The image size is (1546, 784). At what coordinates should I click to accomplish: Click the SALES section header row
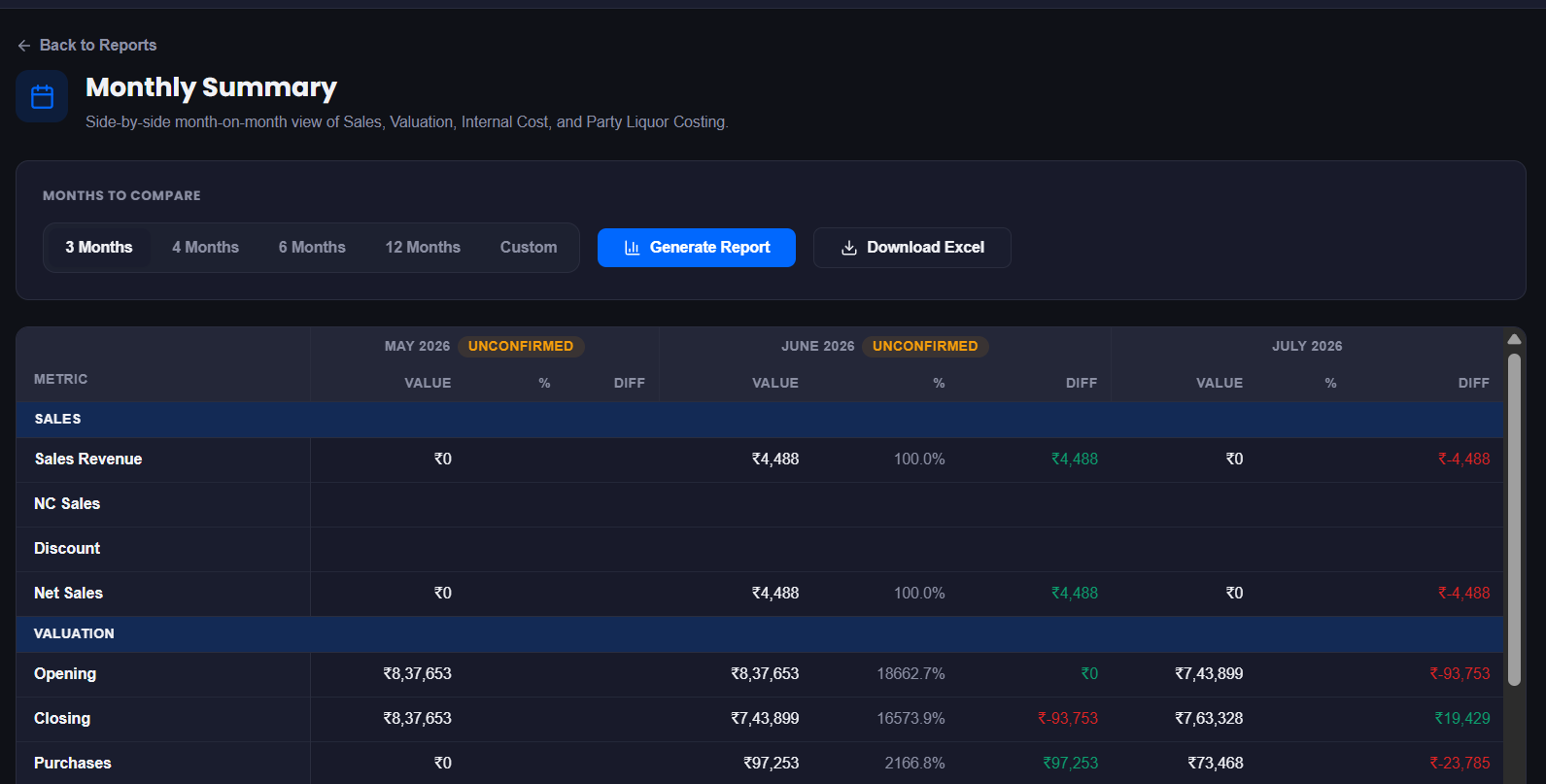(x=760, y=419)
